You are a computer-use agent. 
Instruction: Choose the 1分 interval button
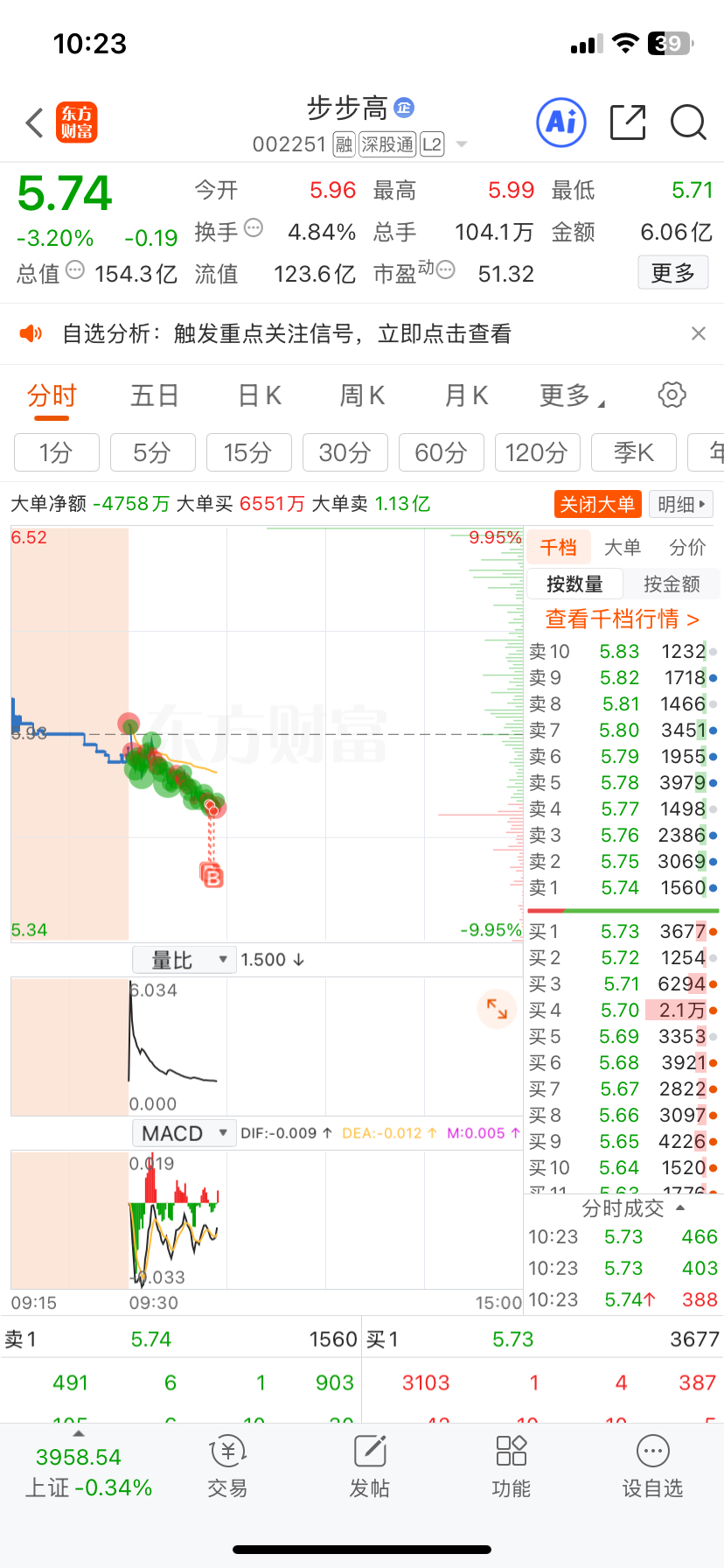[57, 453]
